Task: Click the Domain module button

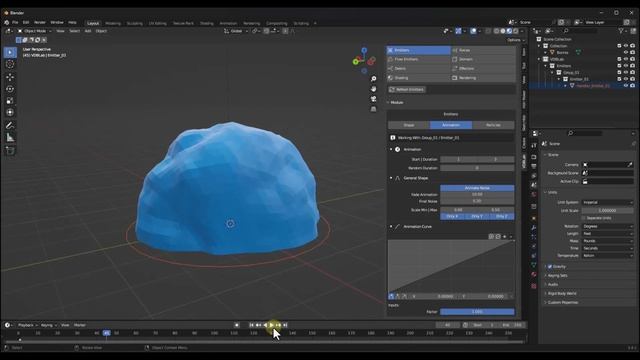Action: click(483, 60)
